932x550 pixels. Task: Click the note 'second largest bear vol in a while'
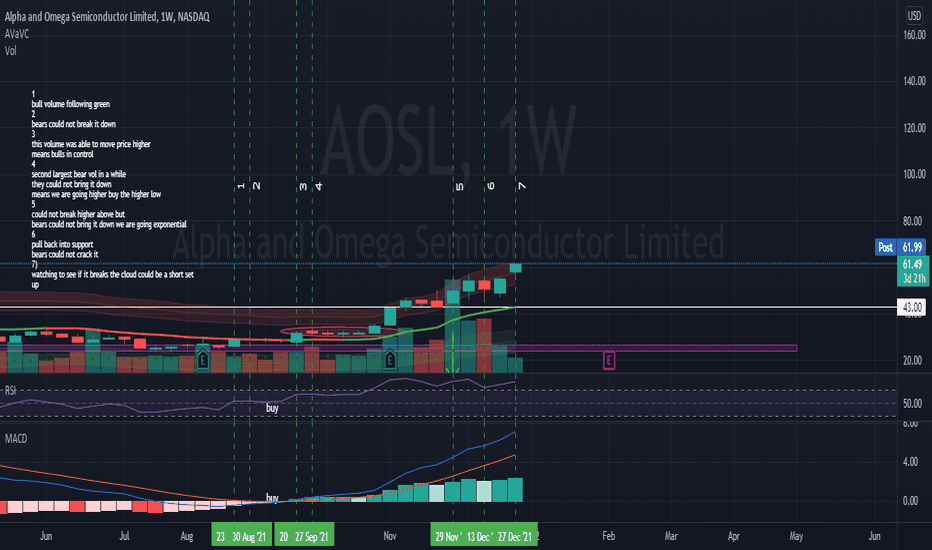pos(78,174)
